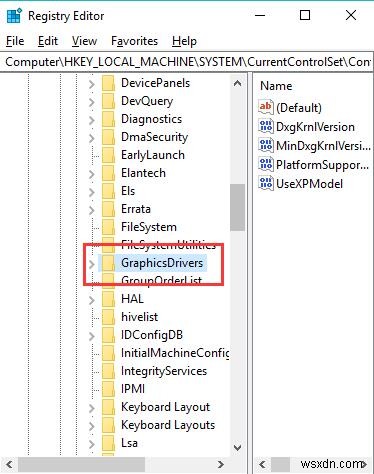Viewport: 374px width, 474px height.
Task: Maximize the Registry Editor window
Action: [305, 15]
